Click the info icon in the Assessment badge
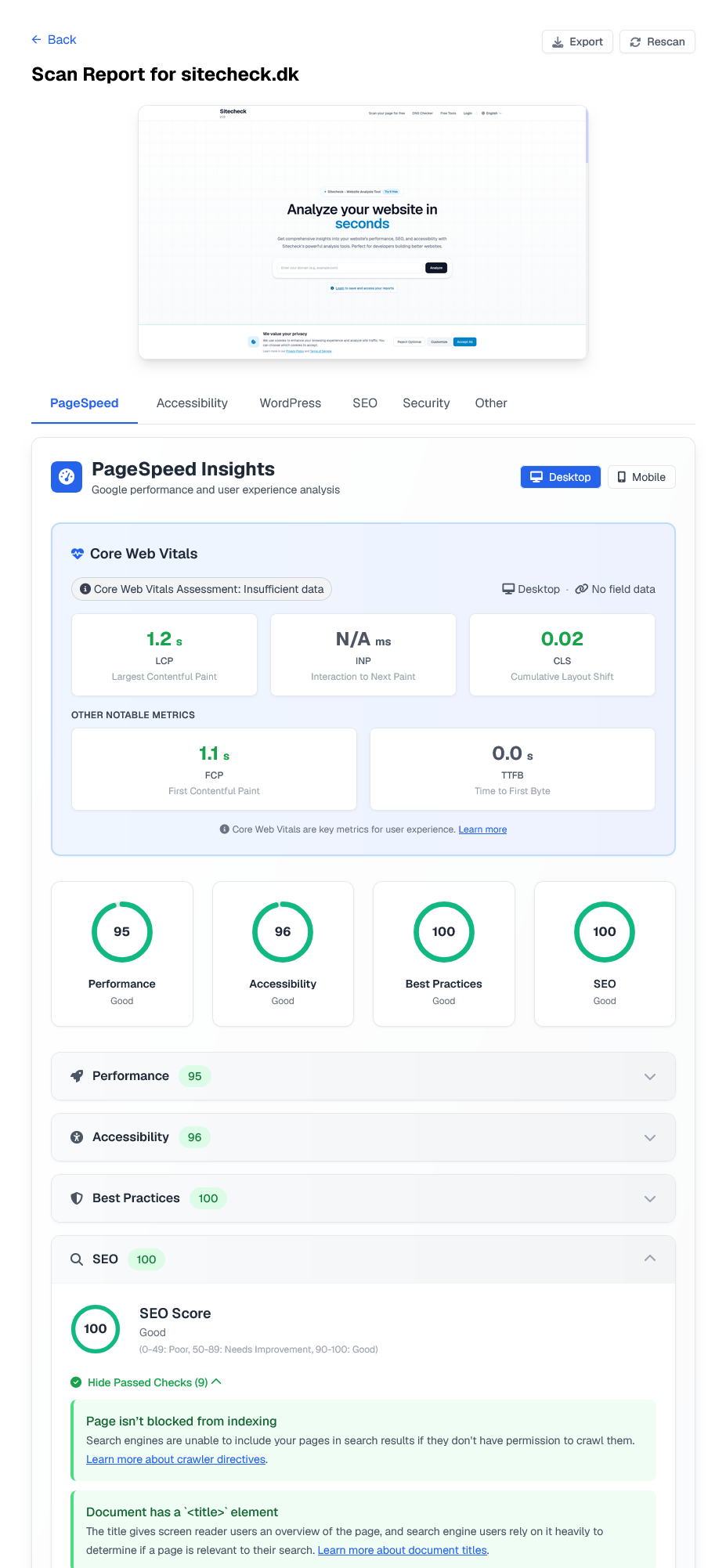This screenshot has width=726, height=1568. 85,589
